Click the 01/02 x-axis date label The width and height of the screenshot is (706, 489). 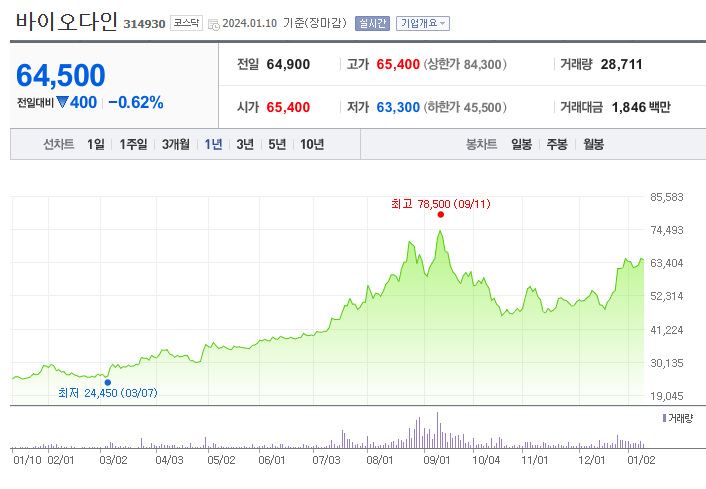pyautogui.click(x=641, y=460)
